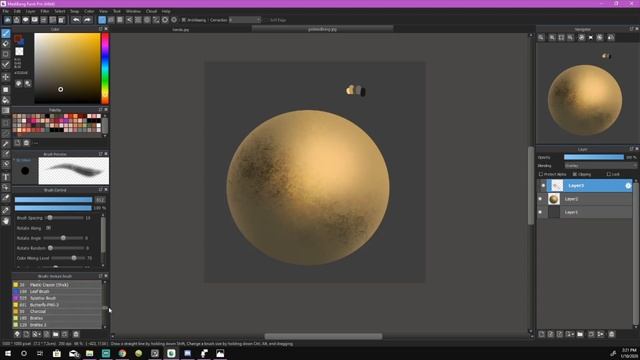Click the vertical hue spectrum bar
This screenshot has height=360, width=640.
[x=105, y=68]
